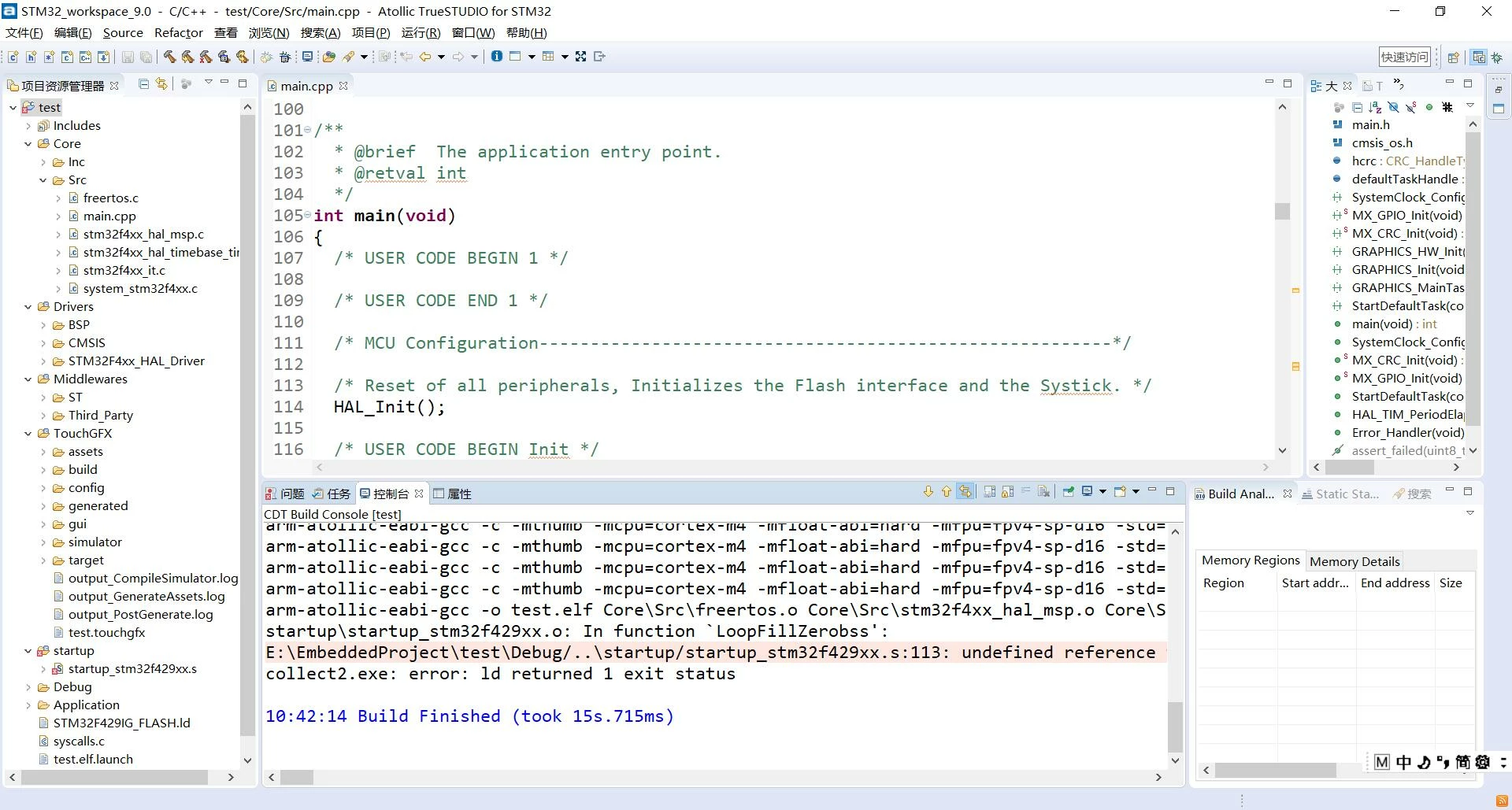The image size is (1512, 810).
Task: Open the console display selection dropdown arrow
Action: pos(1102,492)
